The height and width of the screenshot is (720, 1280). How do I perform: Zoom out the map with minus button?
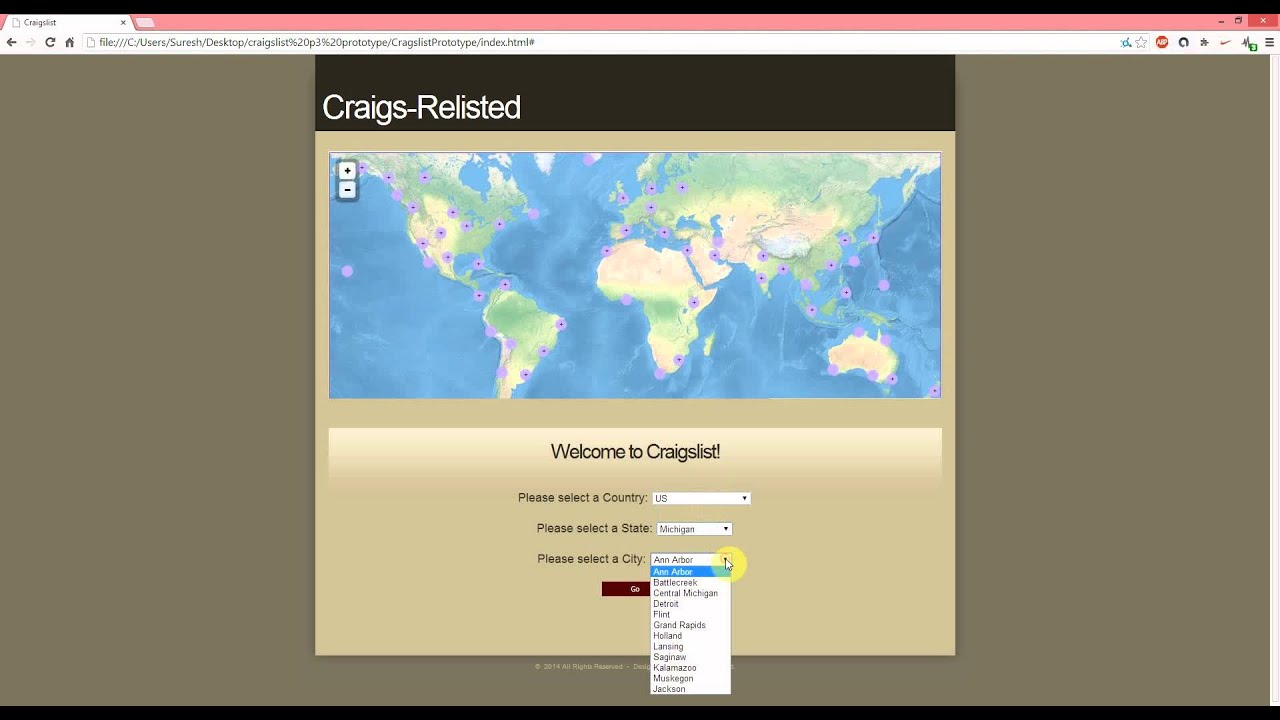(x=347, y=190)
